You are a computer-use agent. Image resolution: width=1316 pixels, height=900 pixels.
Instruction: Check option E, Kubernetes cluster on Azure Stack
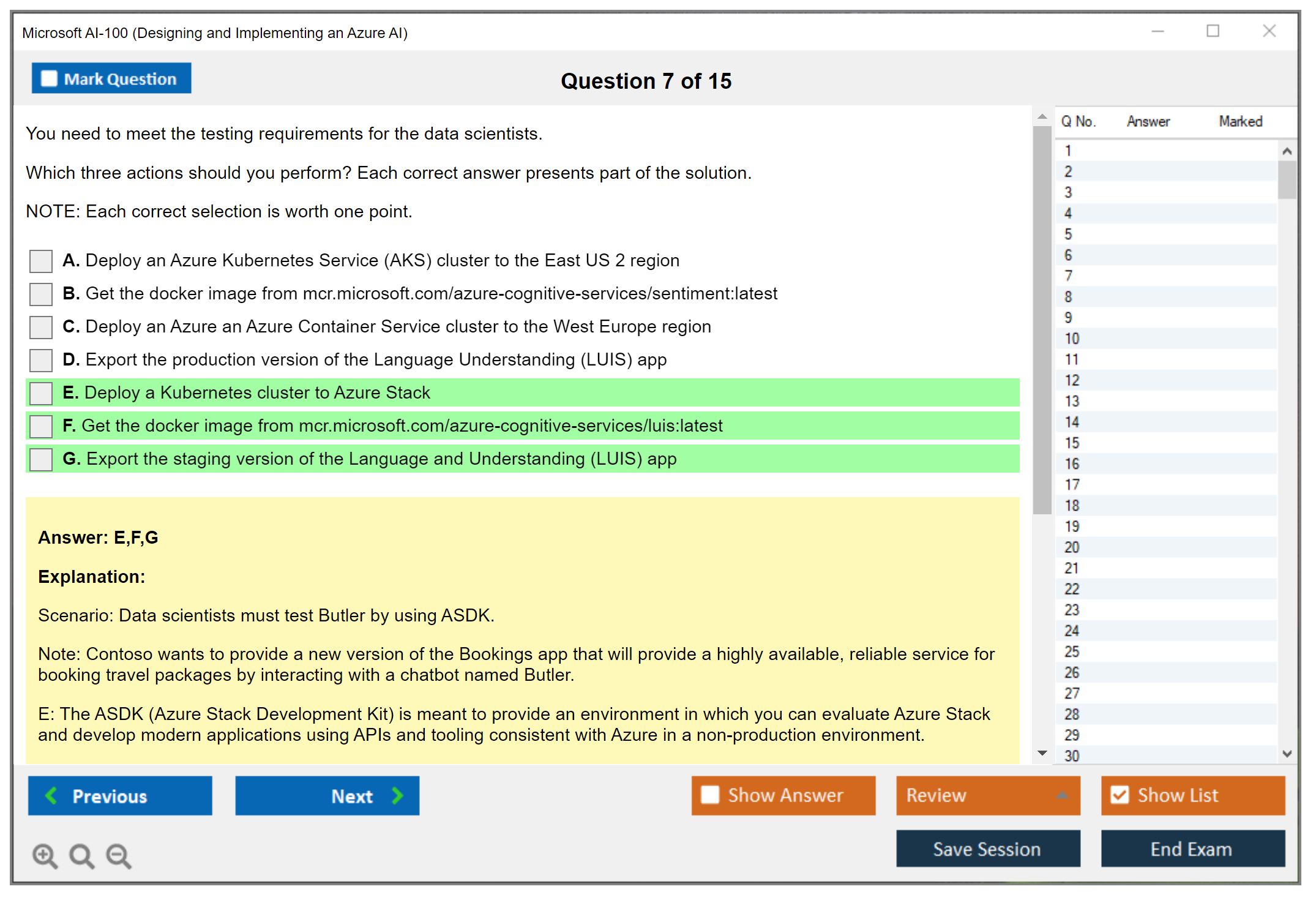point(41,393)
